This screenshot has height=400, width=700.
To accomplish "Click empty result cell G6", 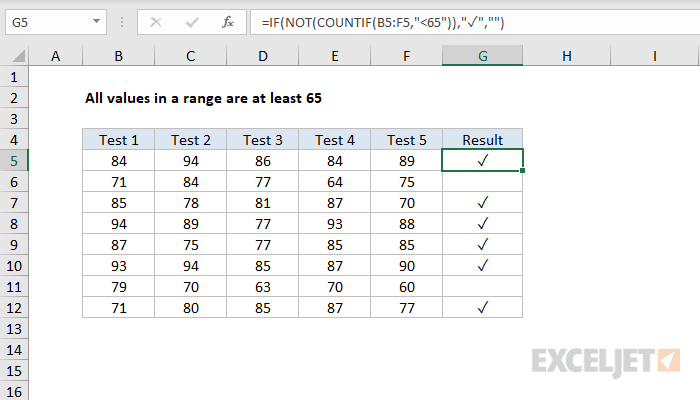I will [482, 181].
